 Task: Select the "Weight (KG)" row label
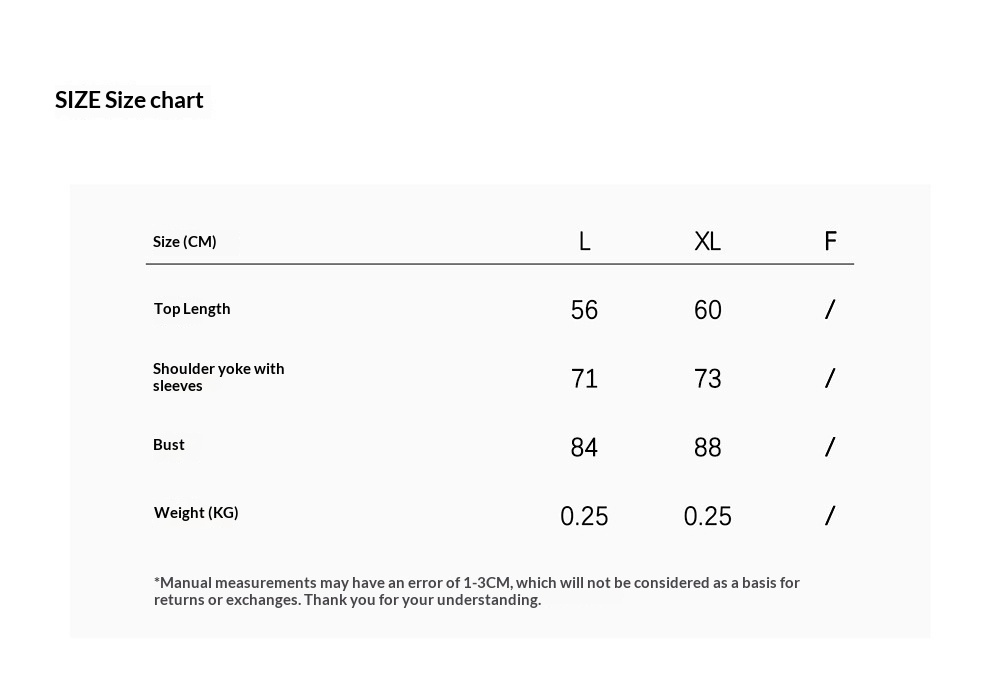tap(196, 513)
